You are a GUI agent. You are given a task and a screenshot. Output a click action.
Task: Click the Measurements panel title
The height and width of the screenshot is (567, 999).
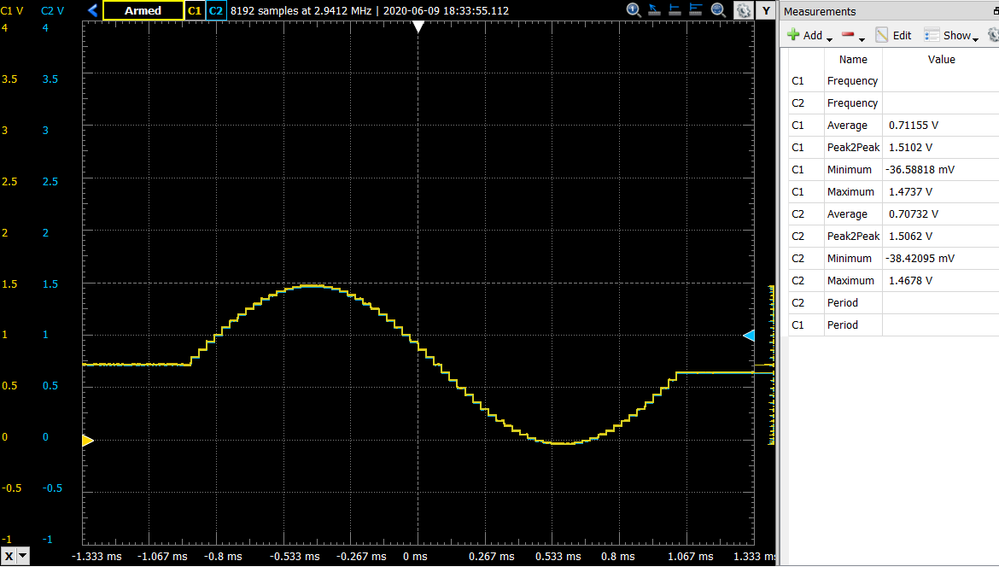[x=819, y=11]
